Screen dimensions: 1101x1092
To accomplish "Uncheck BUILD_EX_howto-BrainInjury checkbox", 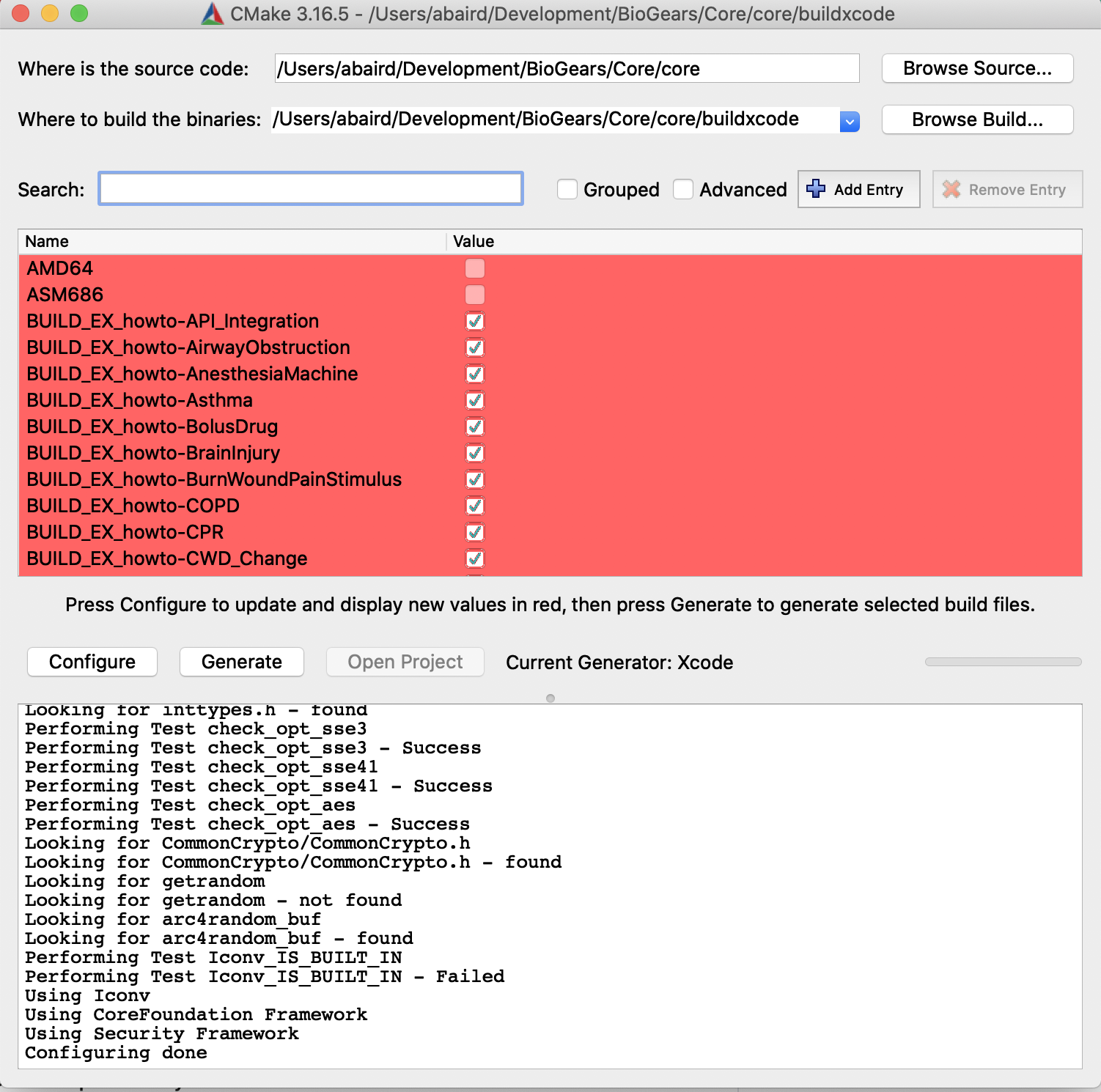I will click(475, 453).
